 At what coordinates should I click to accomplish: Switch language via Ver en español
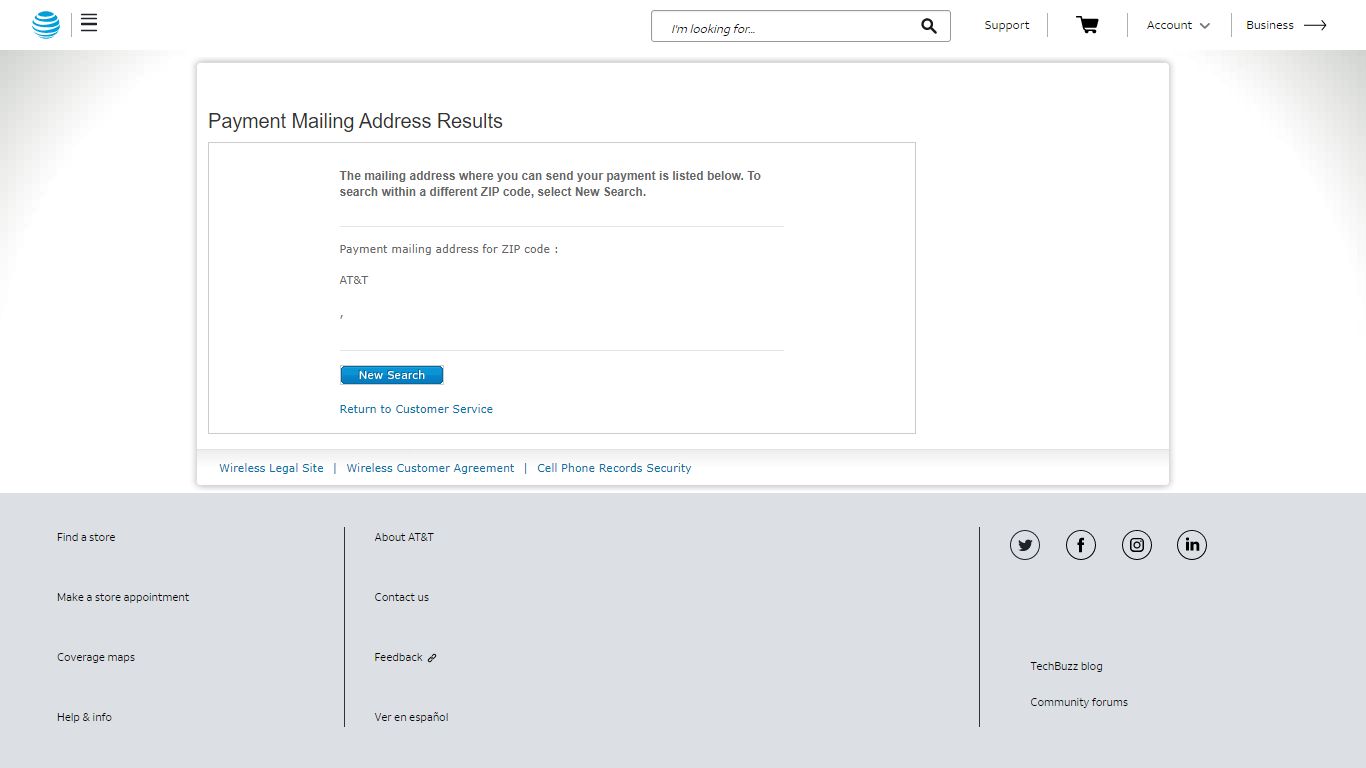(x=411, y=717)
